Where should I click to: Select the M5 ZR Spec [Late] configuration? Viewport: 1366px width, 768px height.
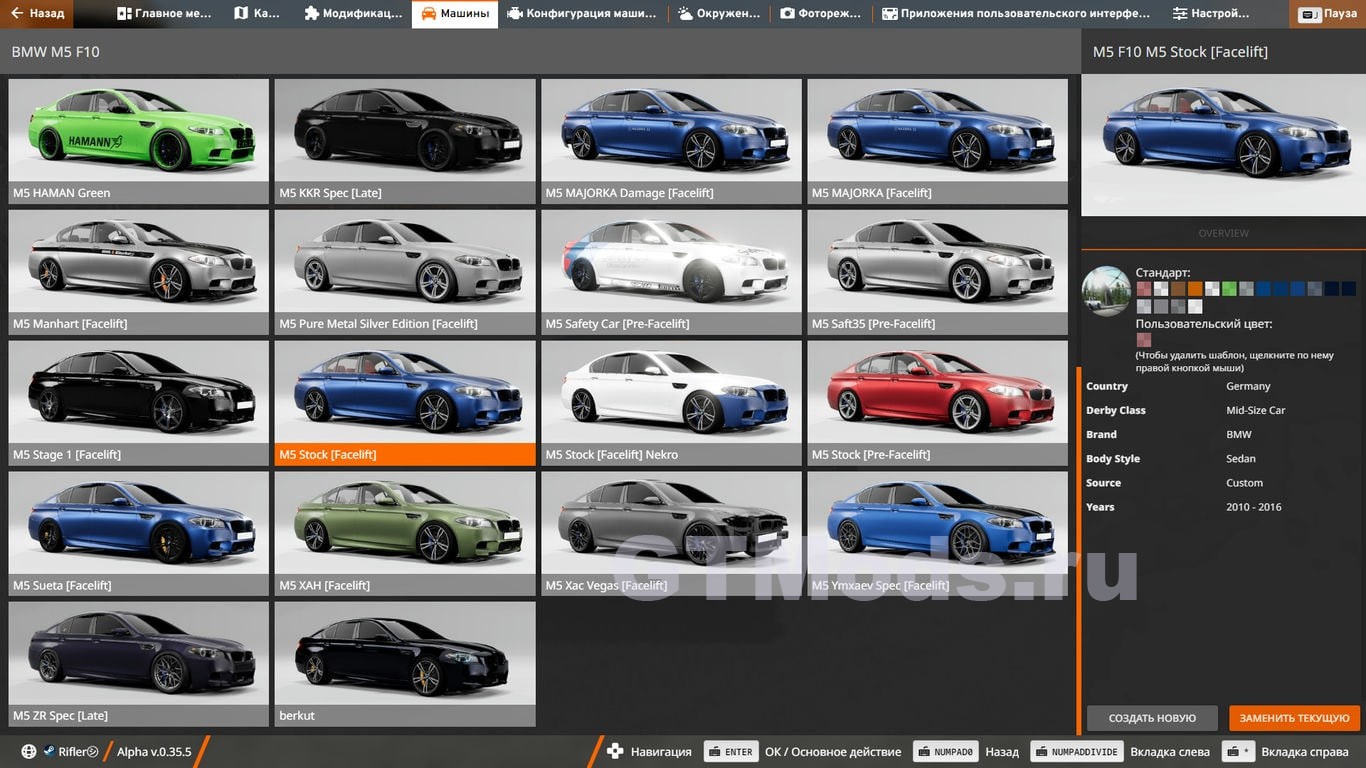tap(139, 664)
